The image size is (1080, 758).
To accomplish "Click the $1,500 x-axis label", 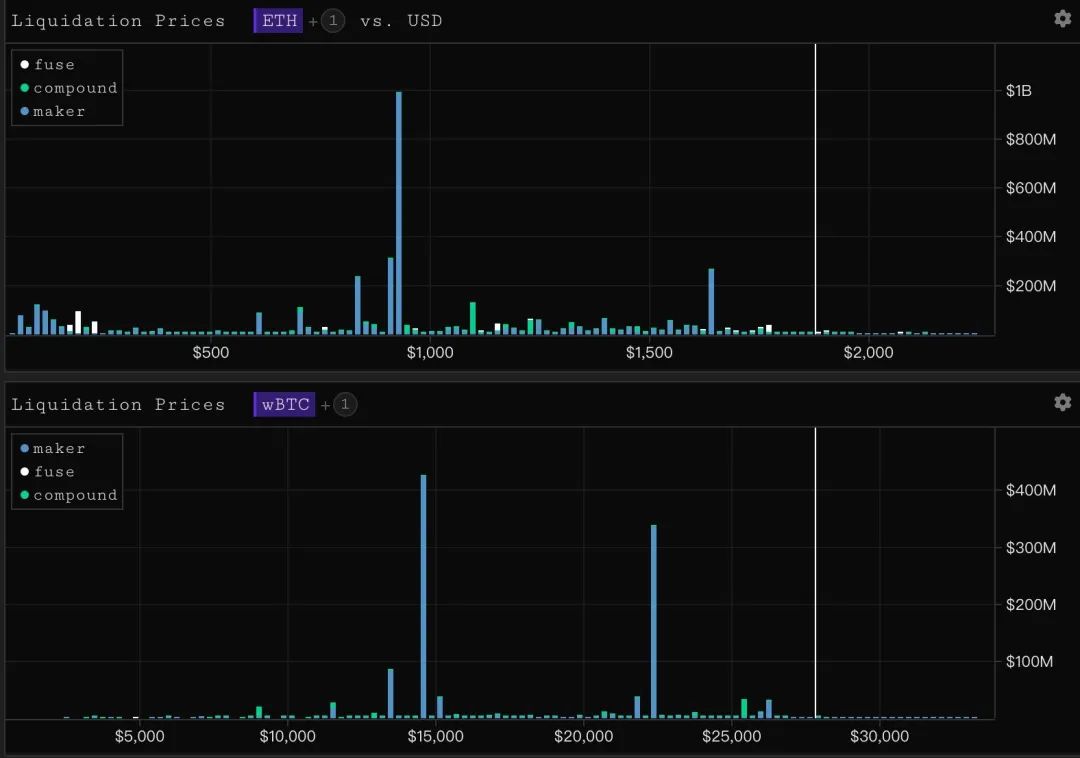I will [649, 352].
